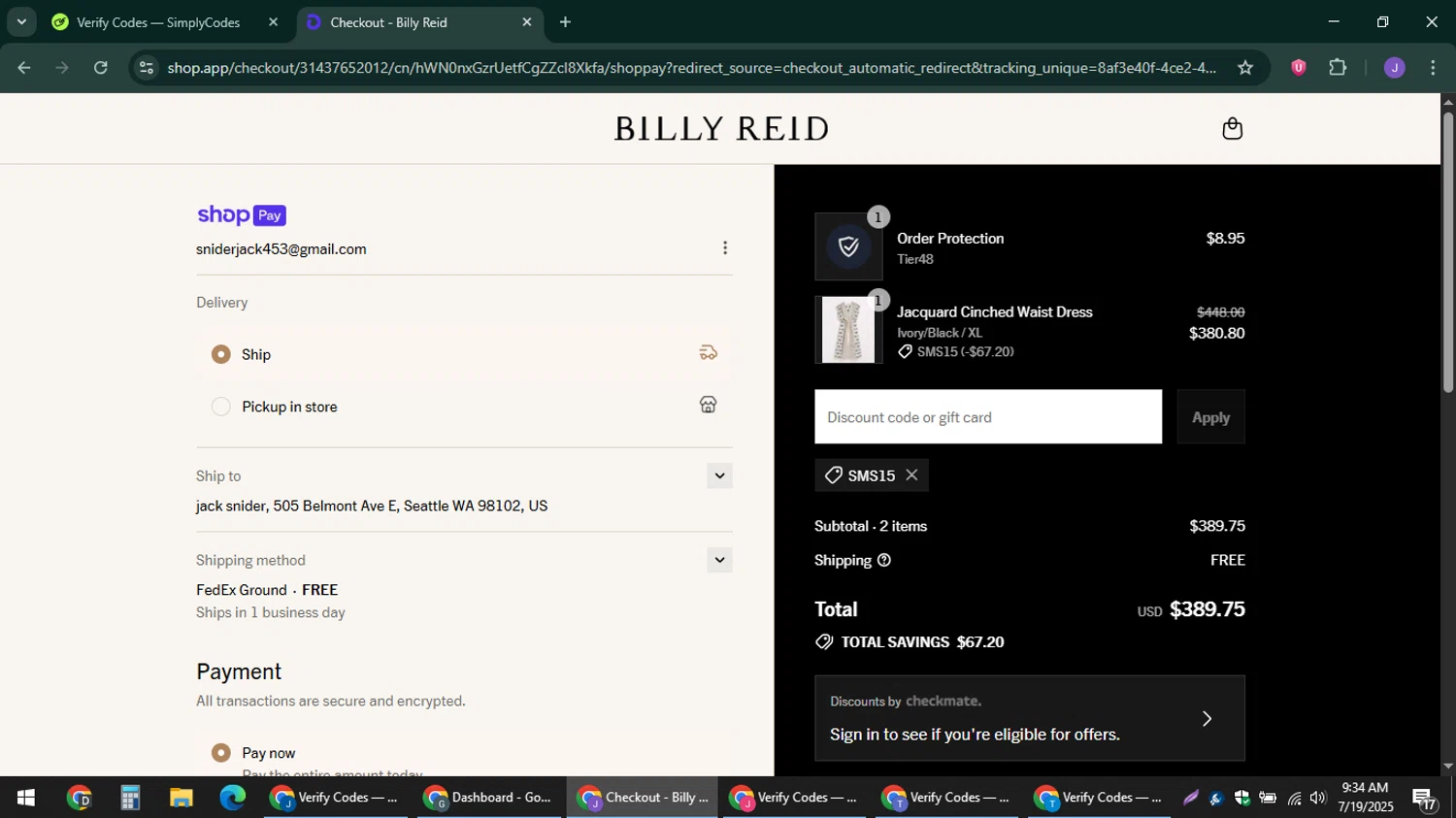The image size is (1456, 818).
Task: Go back to the previous page
Action: tap(24, 67)
